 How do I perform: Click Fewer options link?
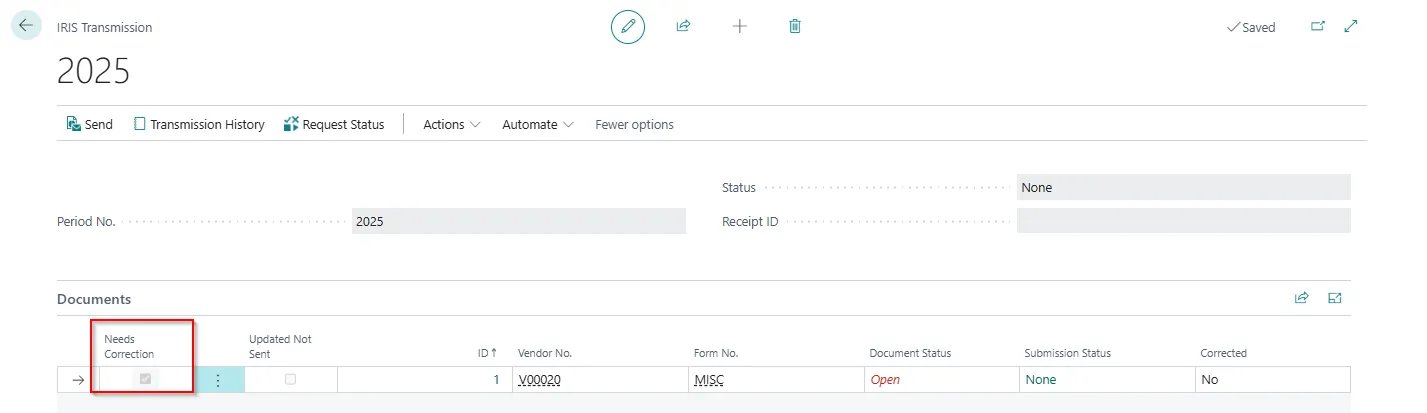pyautogui.click(x=634, y=125)
